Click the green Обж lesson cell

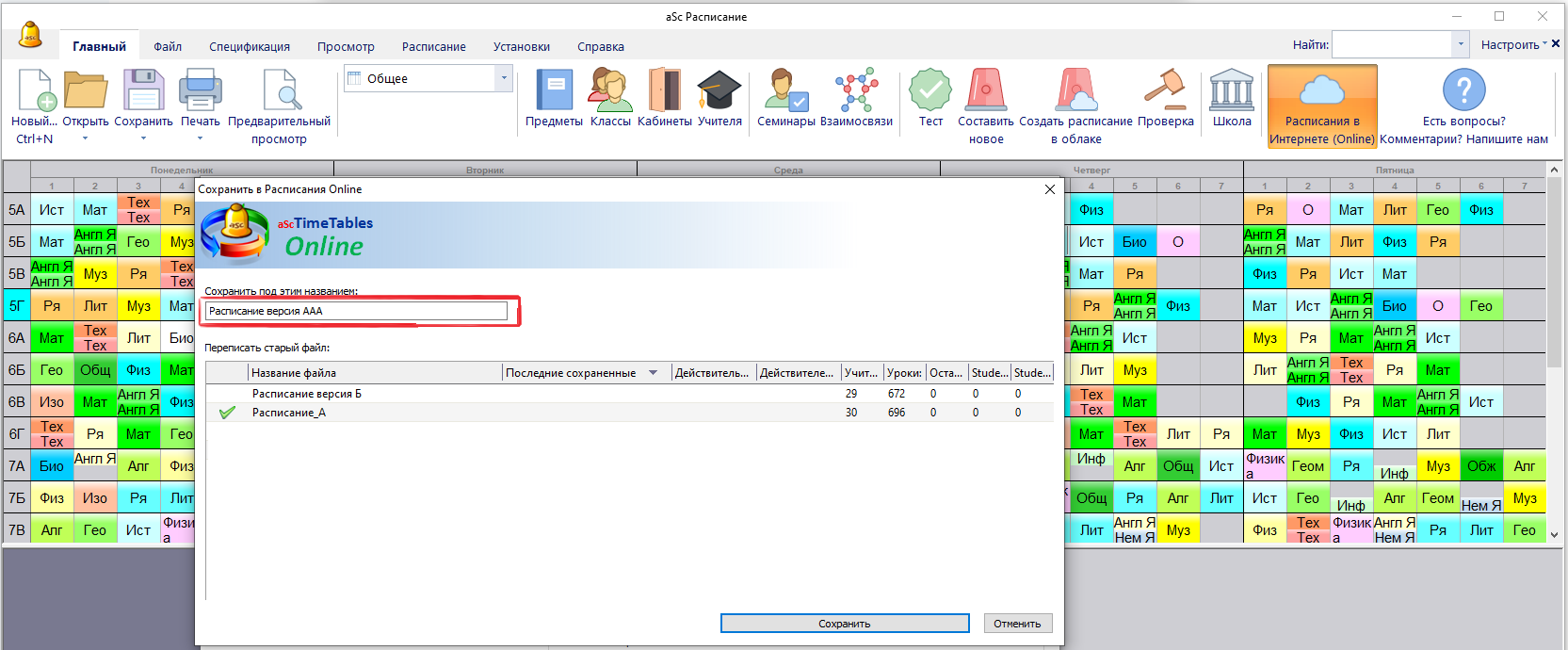pos(1480,466)
